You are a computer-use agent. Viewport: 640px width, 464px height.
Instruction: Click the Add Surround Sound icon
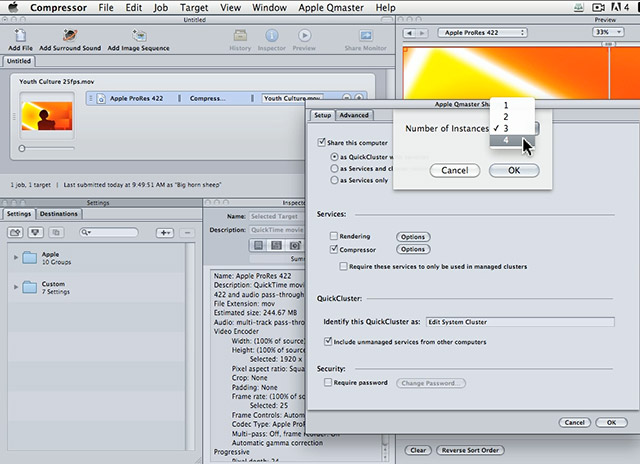(x=70, y=36)
